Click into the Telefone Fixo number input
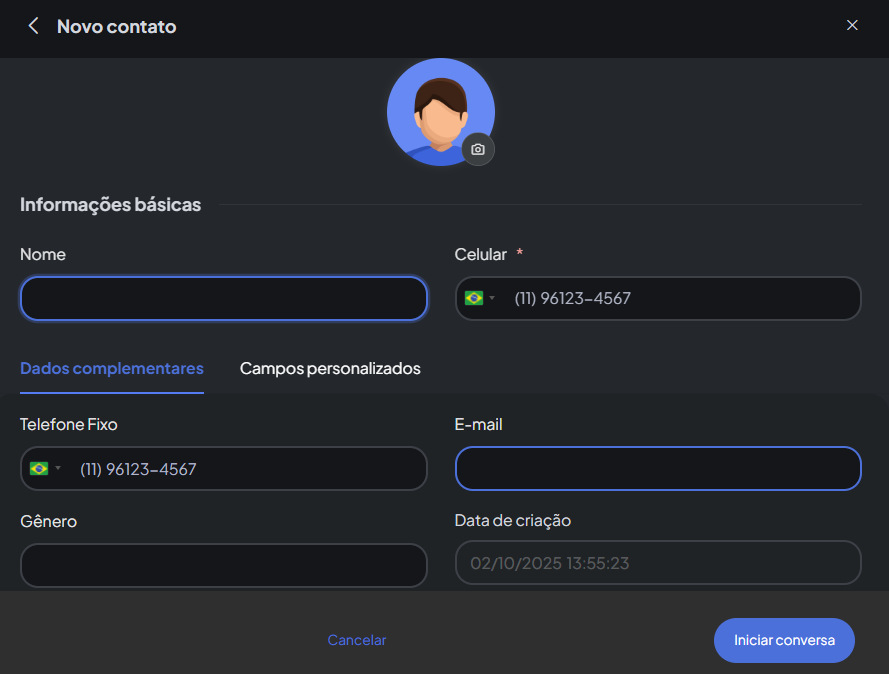 click(245, 468)
